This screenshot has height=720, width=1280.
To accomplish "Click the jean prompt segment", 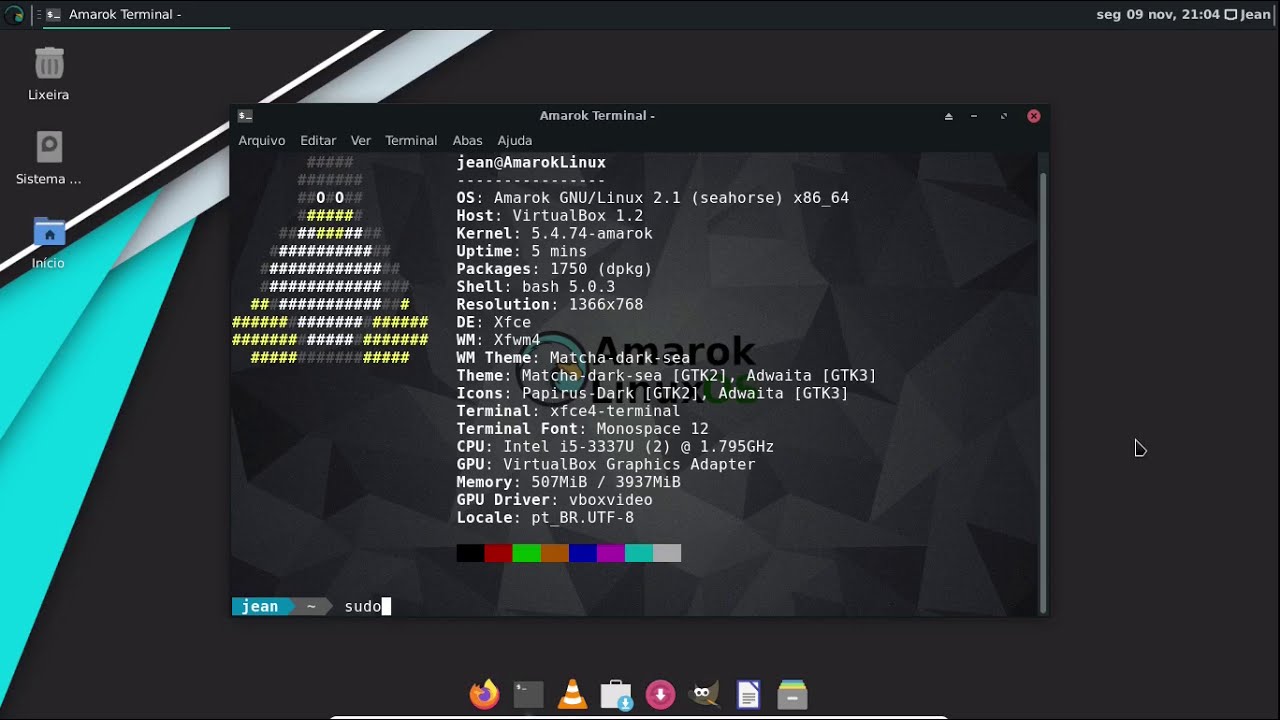I will pos(260,606).
